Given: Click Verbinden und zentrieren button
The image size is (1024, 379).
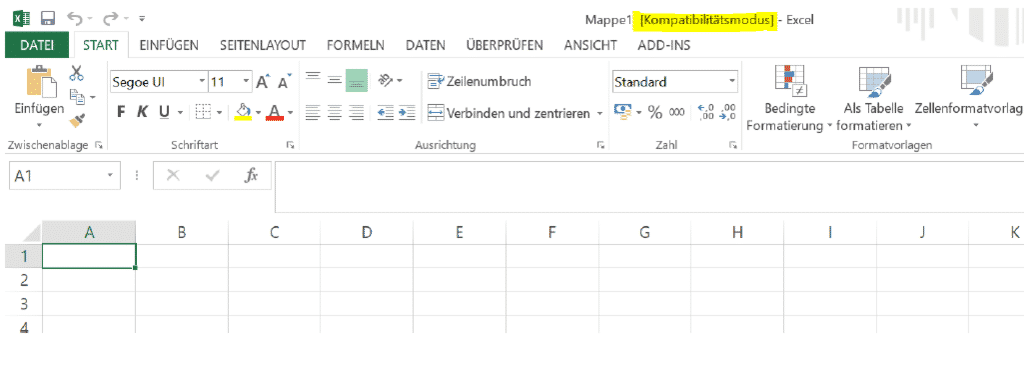Looking at the screenshot, I should [x=509, y=114].
